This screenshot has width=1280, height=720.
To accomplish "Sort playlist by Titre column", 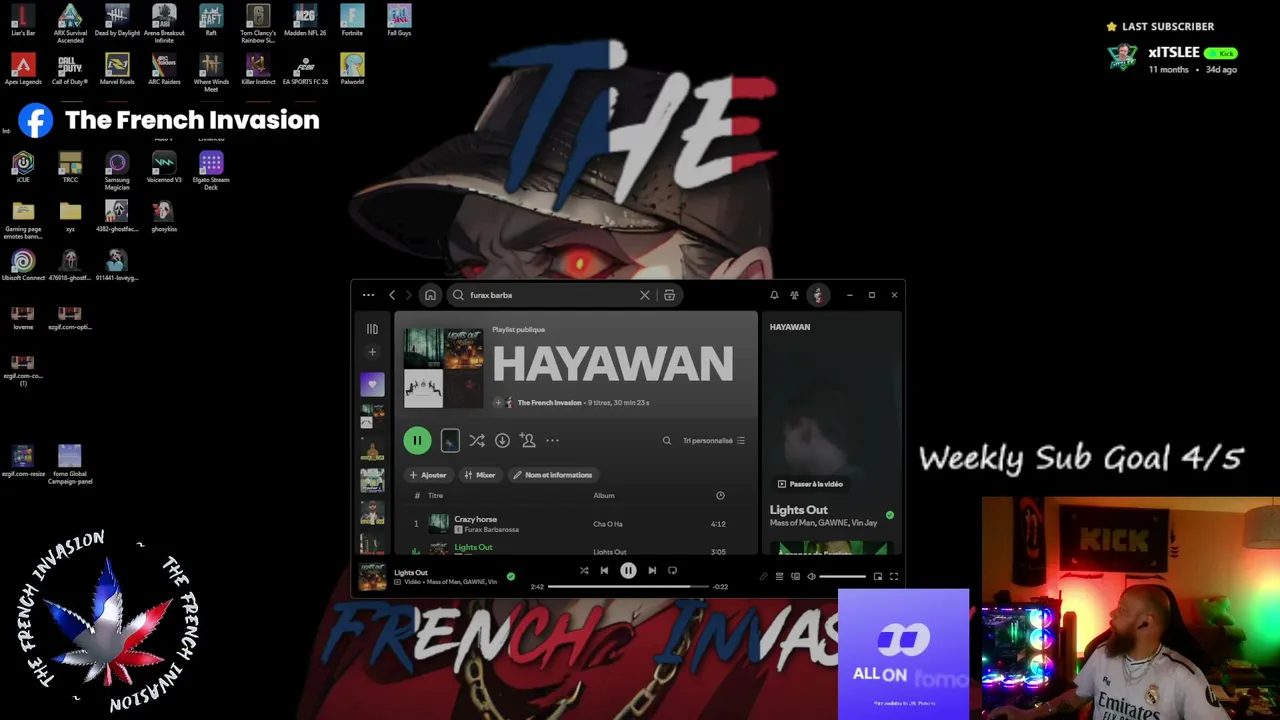I will (x=435, y=496).
